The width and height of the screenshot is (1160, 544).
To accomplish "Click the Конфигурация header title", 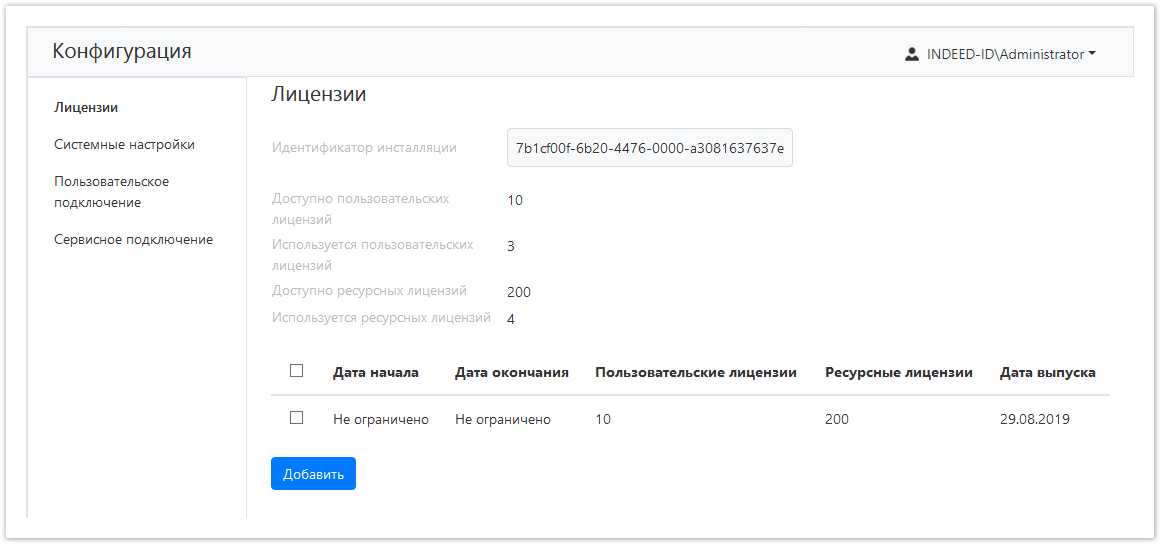I will click(x=121, y=51).
